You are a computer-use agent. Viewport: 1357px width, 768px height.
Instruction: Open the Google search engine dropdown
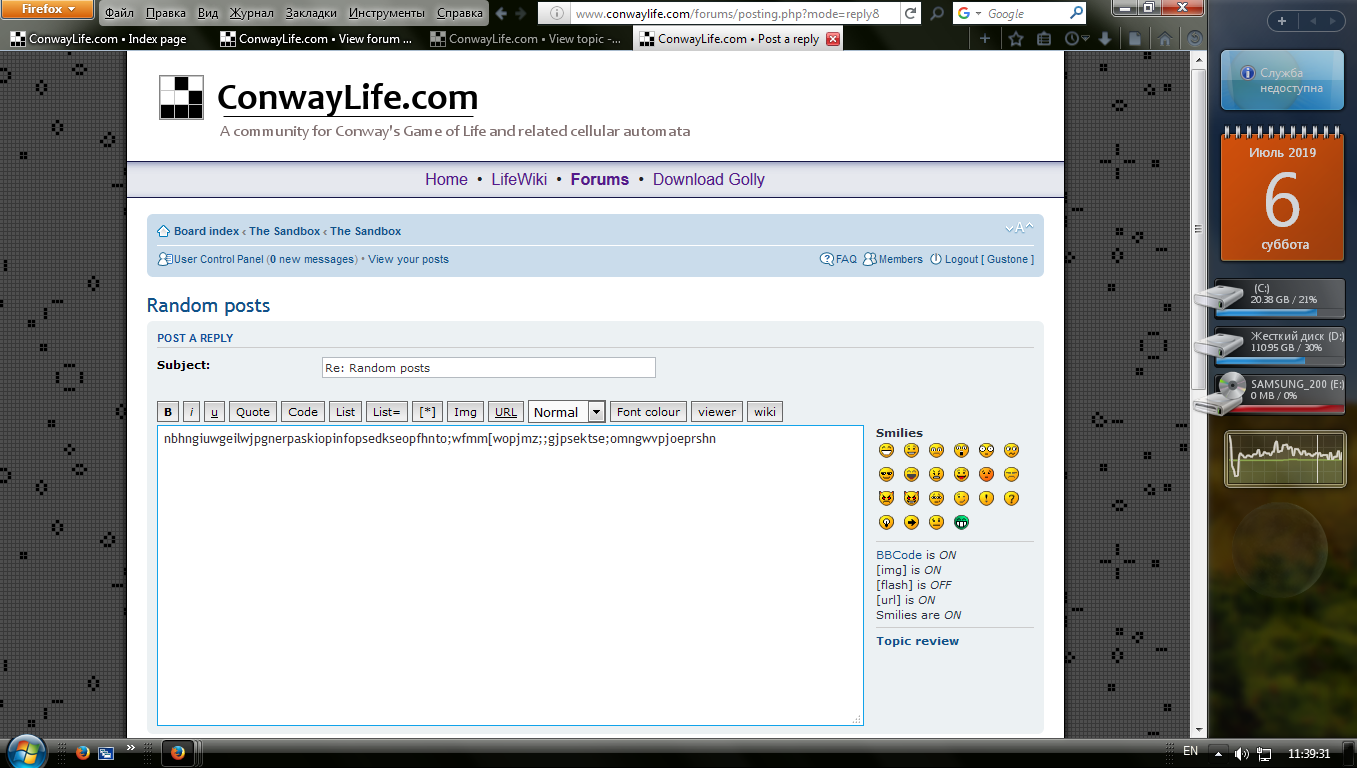tap(970, 14)
